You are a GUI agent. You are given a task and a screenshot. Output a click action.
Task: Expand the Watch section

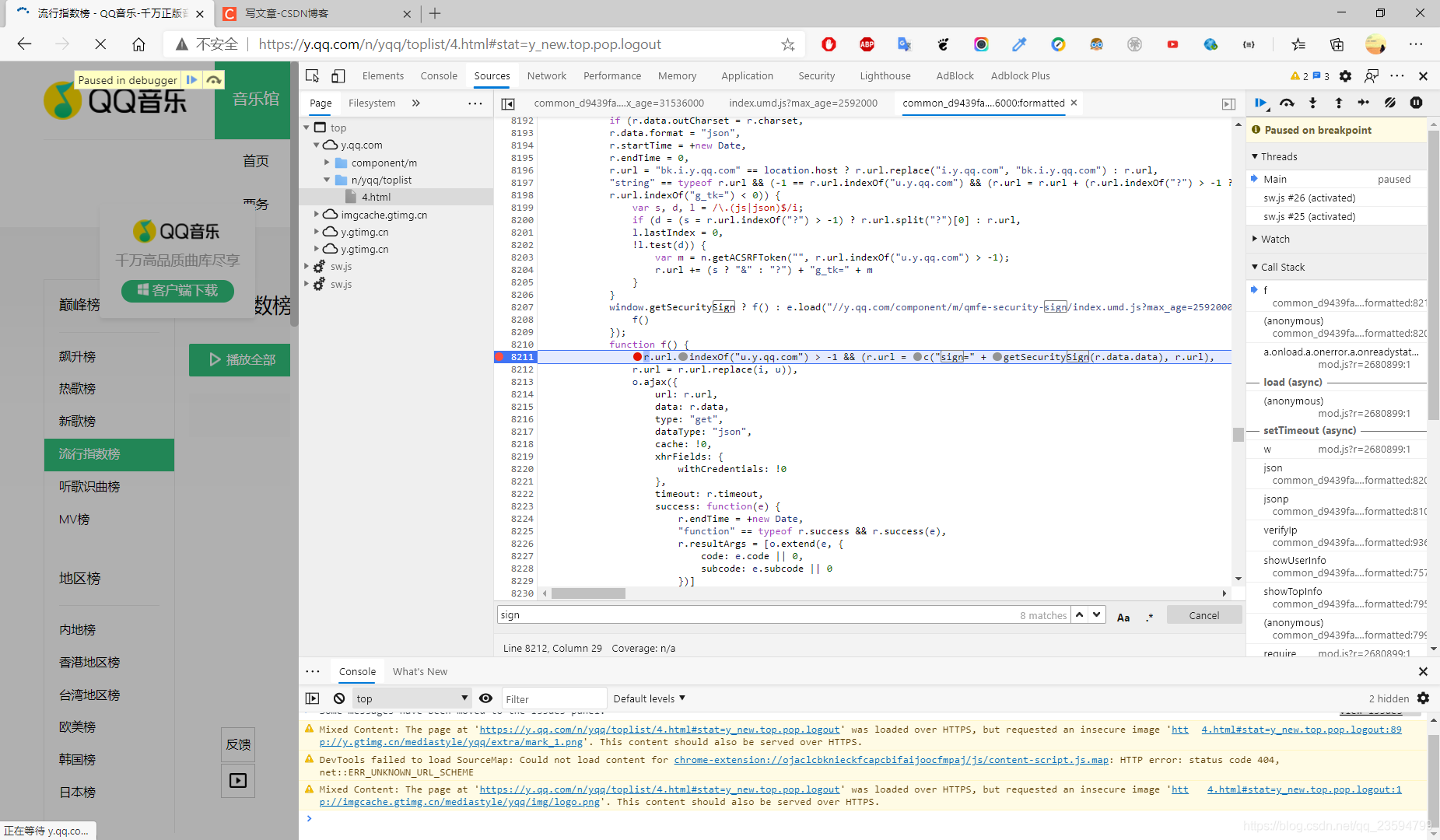point(1275,239)
